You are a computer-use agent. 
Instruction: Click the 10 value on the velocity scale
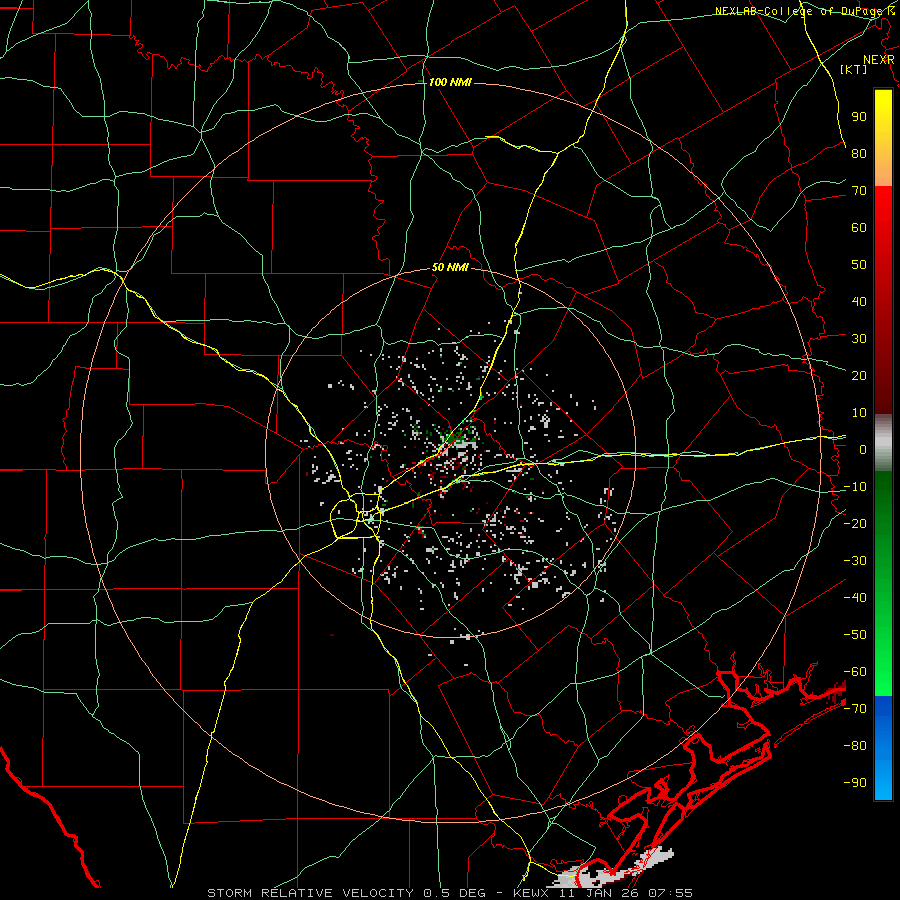(859, 413)
